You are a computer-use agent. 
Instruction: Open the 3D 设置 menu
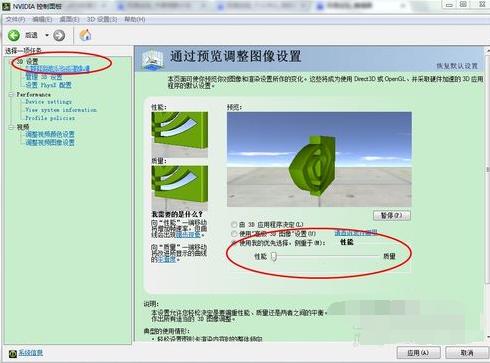tap(102, 19)
